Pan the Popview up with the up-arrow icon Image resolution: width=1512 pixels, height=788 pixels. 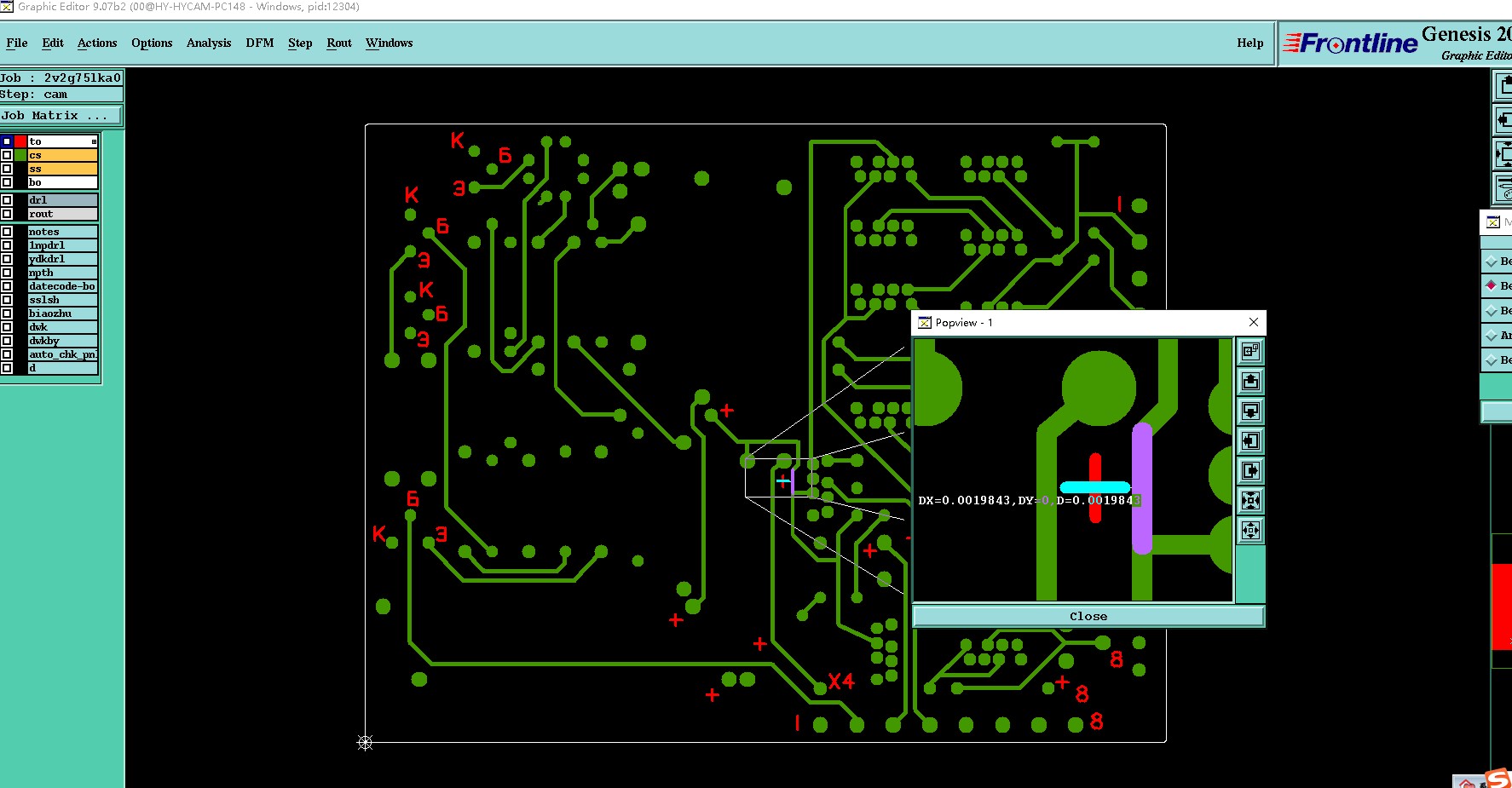(1250, 381)
